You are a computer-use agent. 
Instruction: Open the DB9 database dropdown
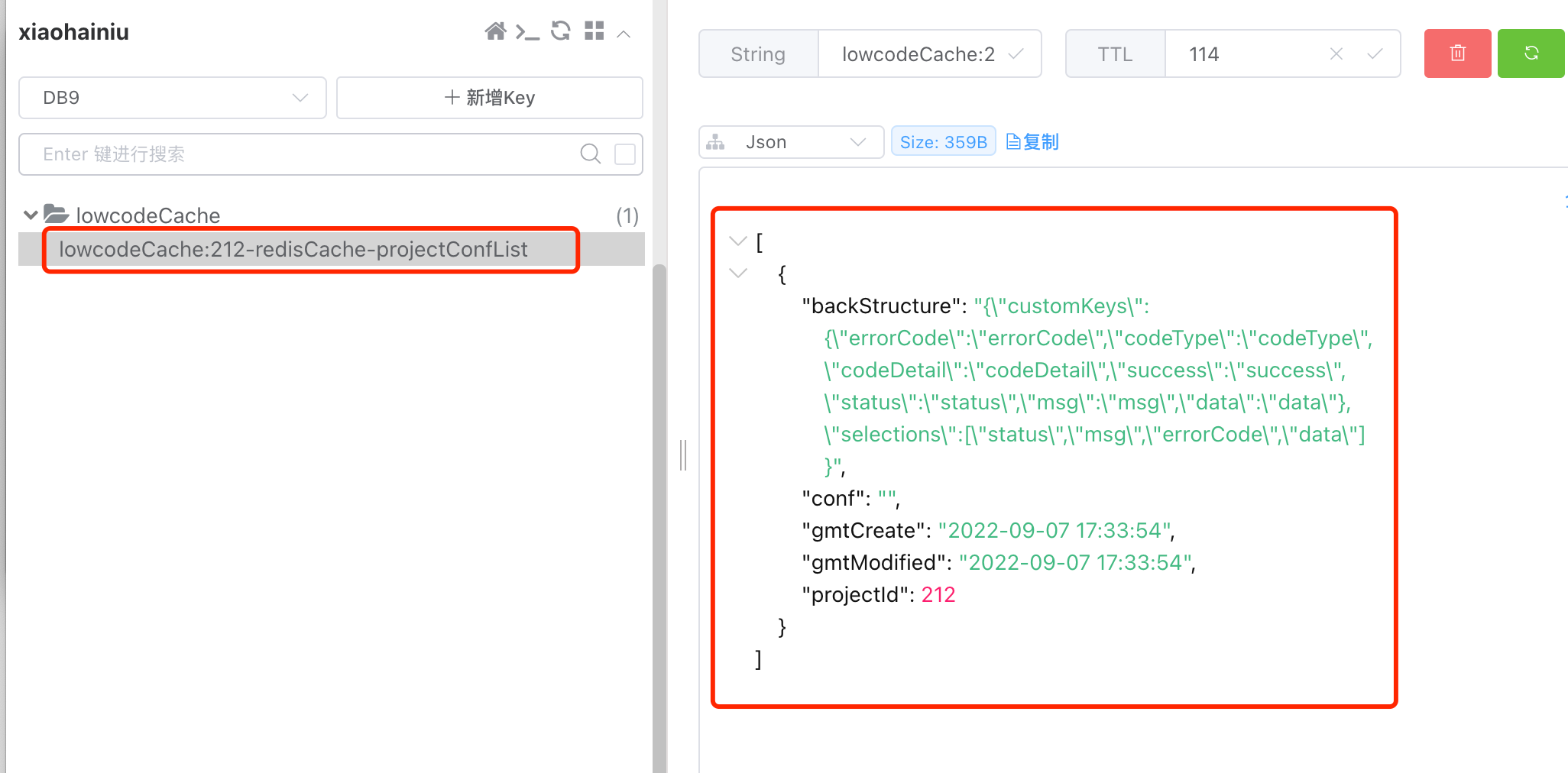point(173,98)
